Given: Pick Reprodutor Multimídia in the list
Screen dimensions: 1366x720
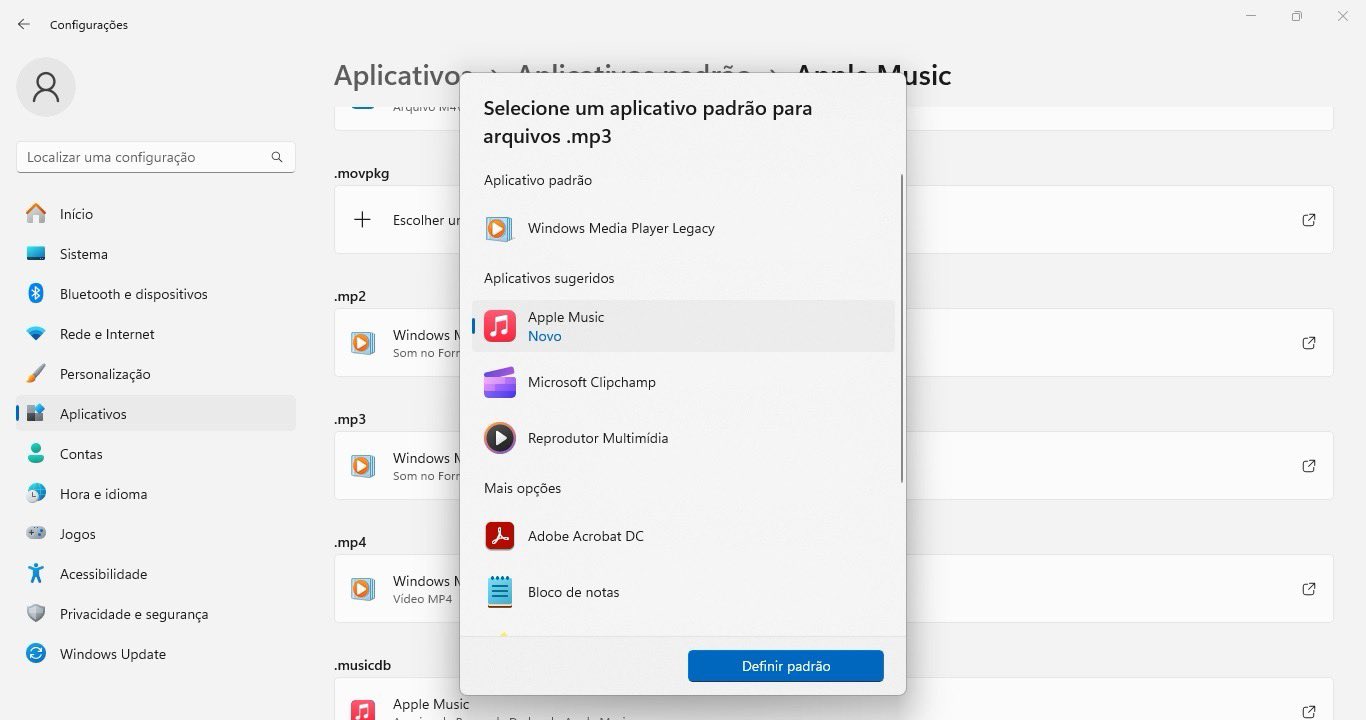Looking at the screenshot, I should pos(683,438).
